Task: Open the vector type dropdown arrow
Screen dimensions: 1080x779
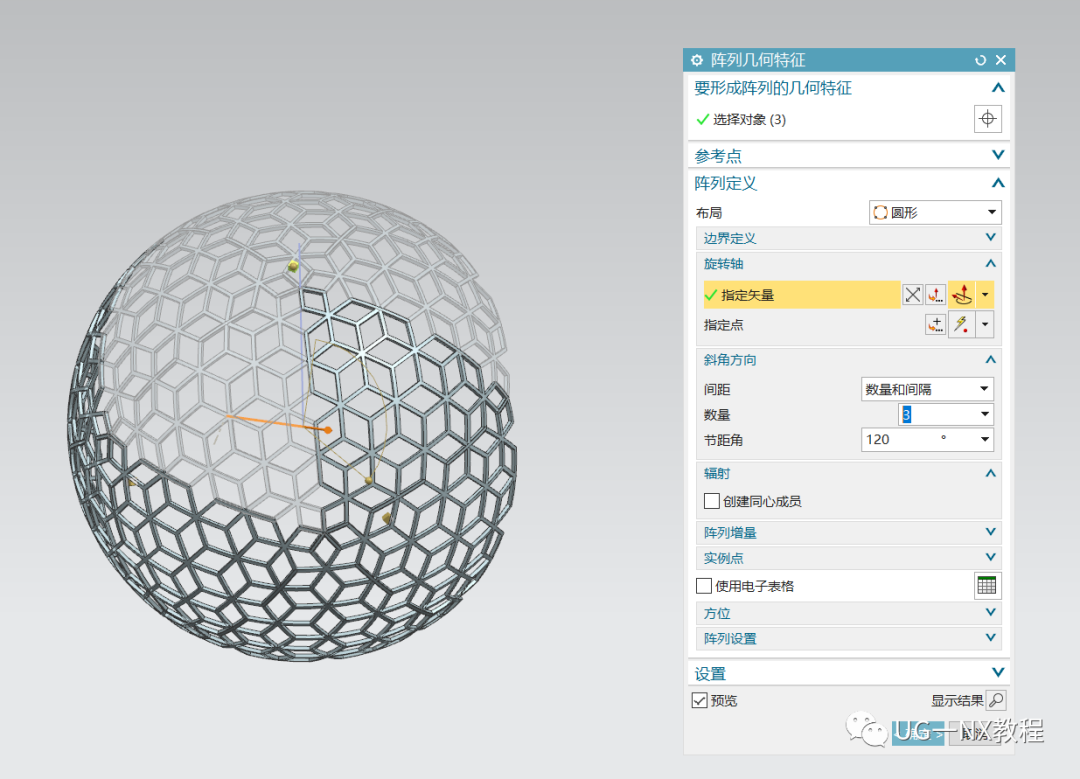Action: [985, 295]
